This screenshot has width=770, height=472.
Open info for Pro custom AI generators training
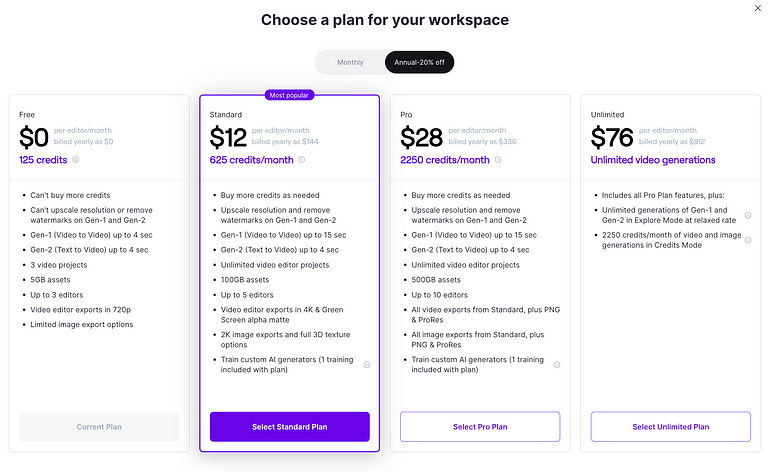click(557, 364)
